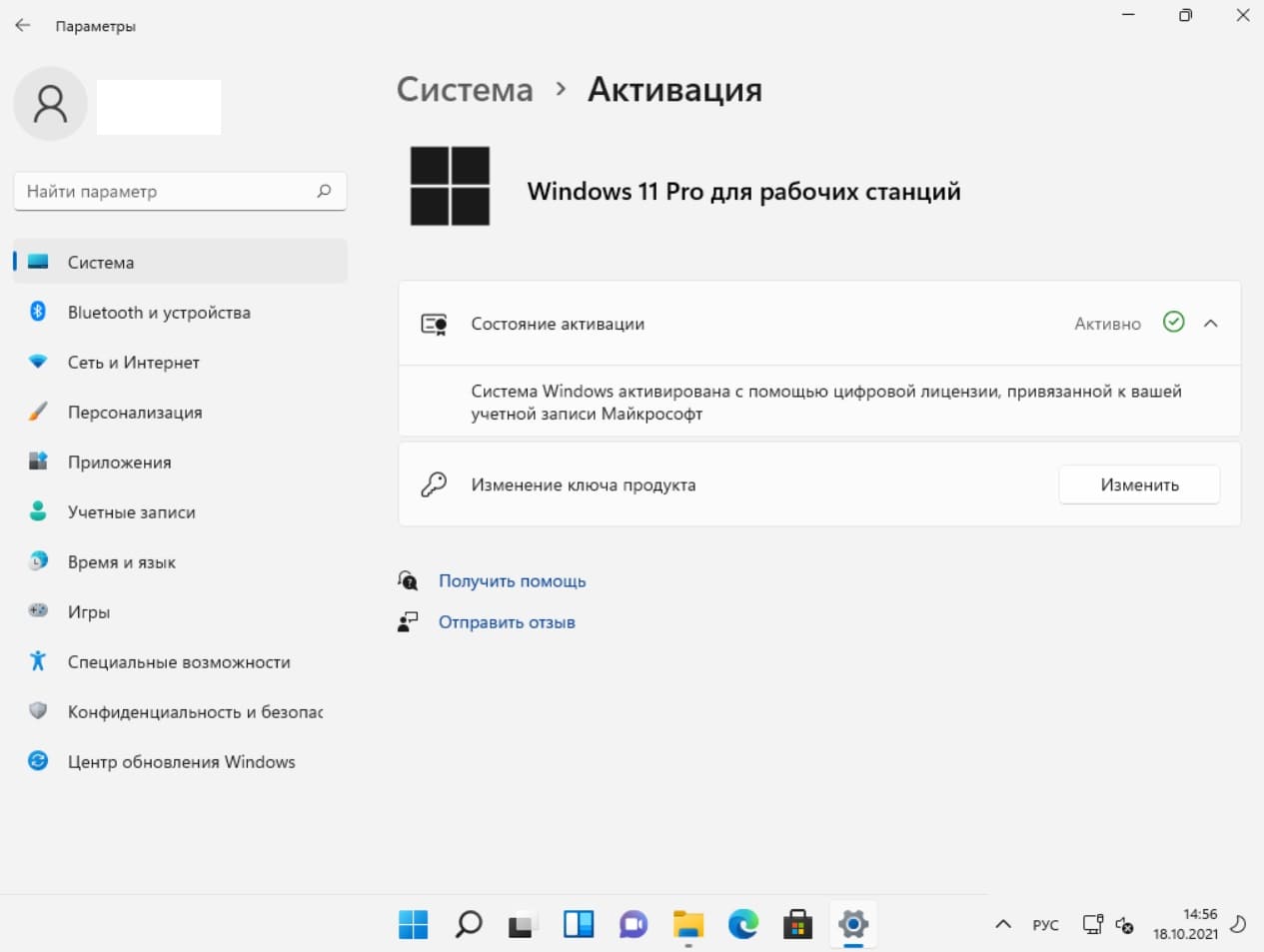Click the Центр обновления Windows sync icon

click(x=38, y=760)
